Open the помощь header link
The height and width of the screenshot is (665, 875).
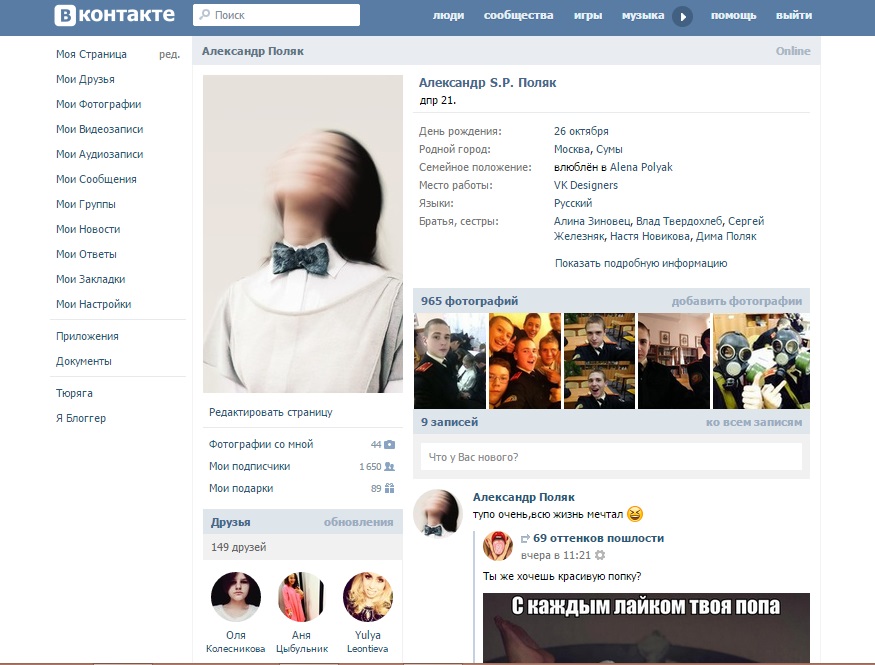733,16
